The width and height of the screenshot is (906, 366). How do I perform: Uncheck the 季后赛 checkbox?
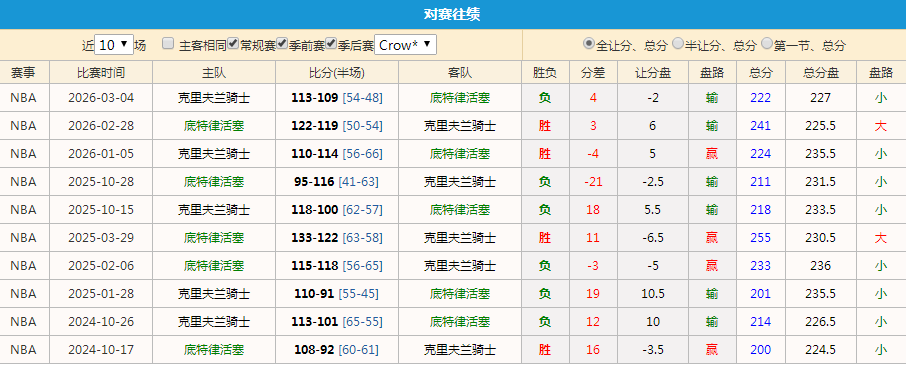pyautogui.click(x=331, y=43)
